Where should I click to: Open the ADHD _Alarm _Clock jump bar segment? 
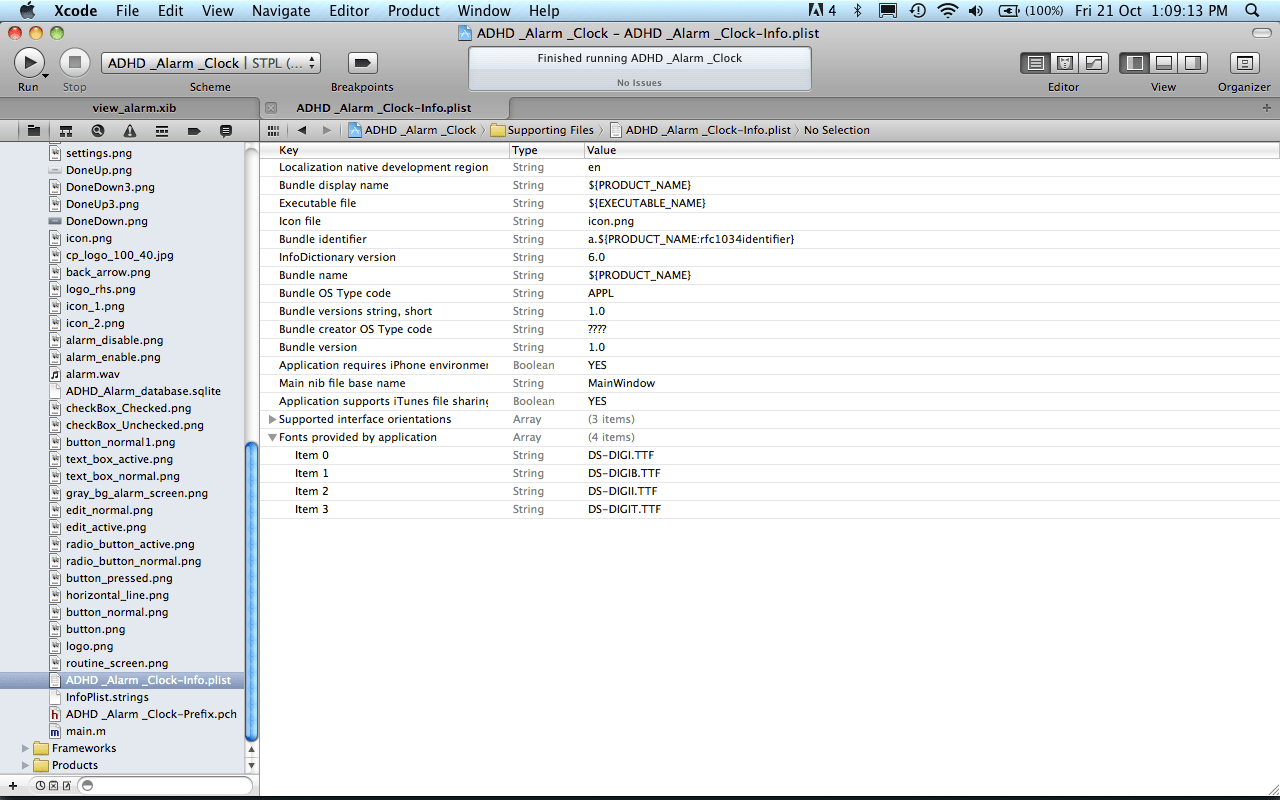pyautogui.click(x=412, y=130)
